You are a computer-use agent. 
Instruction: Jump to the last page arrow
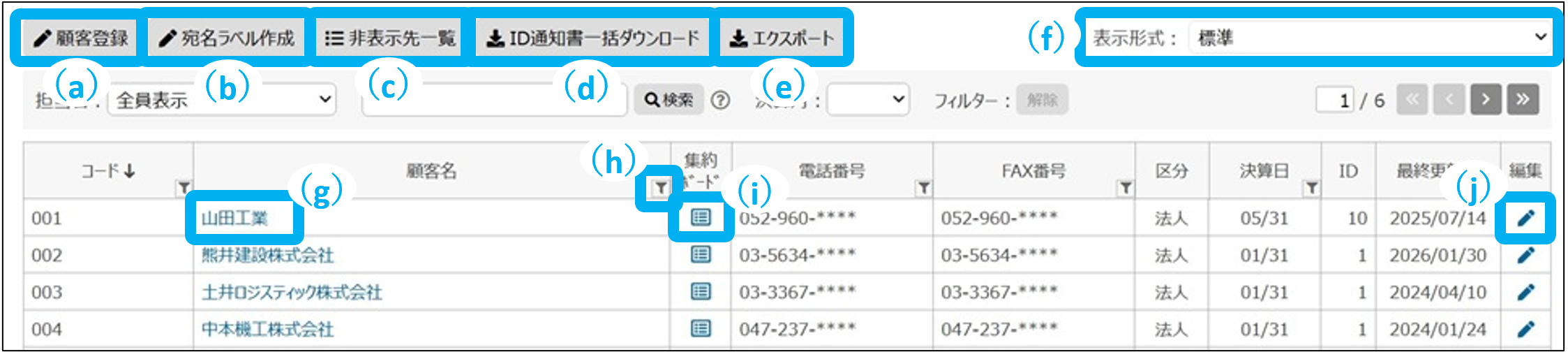click(x=1522, y=100)
